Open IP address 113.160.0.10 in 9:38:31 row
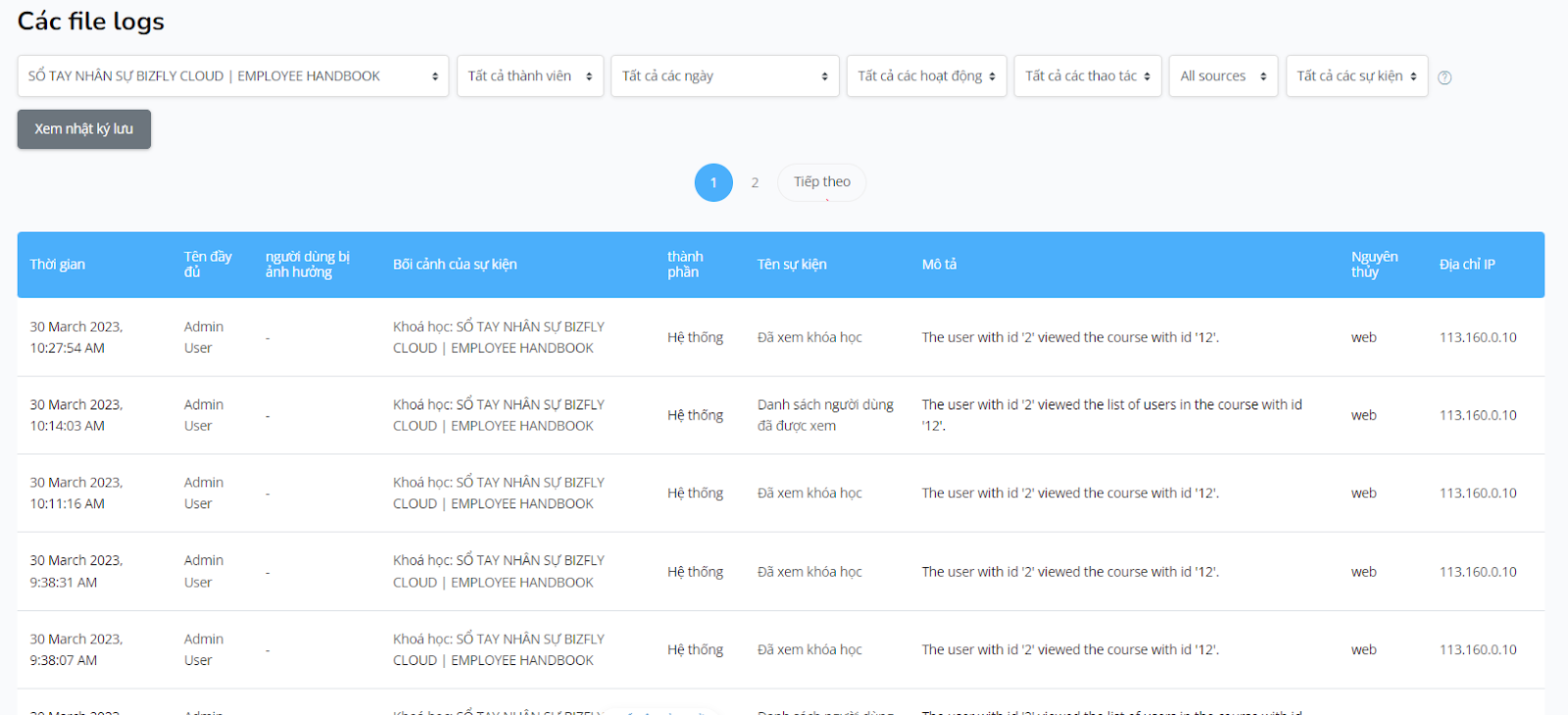Viewport: 1568px width, 715px height. click(x=1478, y=572)
